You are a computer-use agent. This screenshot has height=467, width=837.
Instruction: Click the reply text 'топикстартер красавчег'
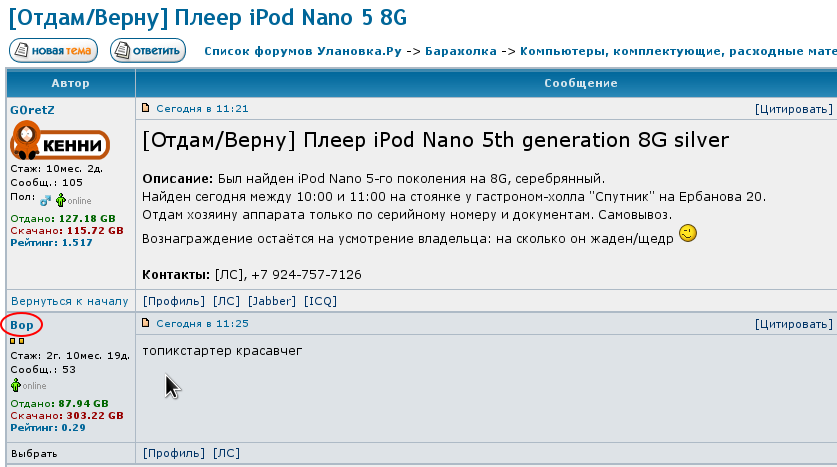[x=222, y=351]
